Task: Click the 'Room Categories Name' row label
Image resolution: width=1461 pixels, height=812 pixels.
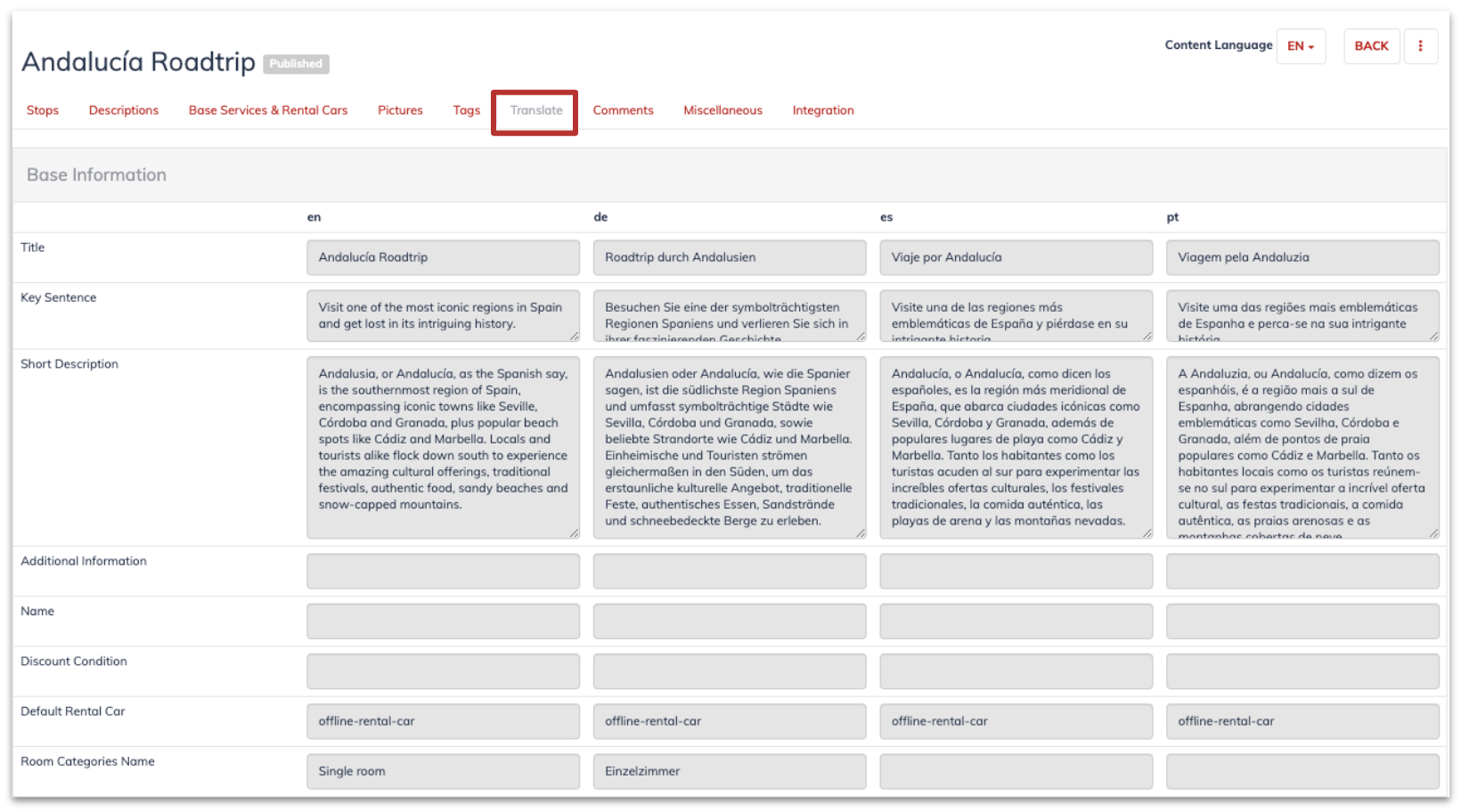Action: [x=87, y=761]
